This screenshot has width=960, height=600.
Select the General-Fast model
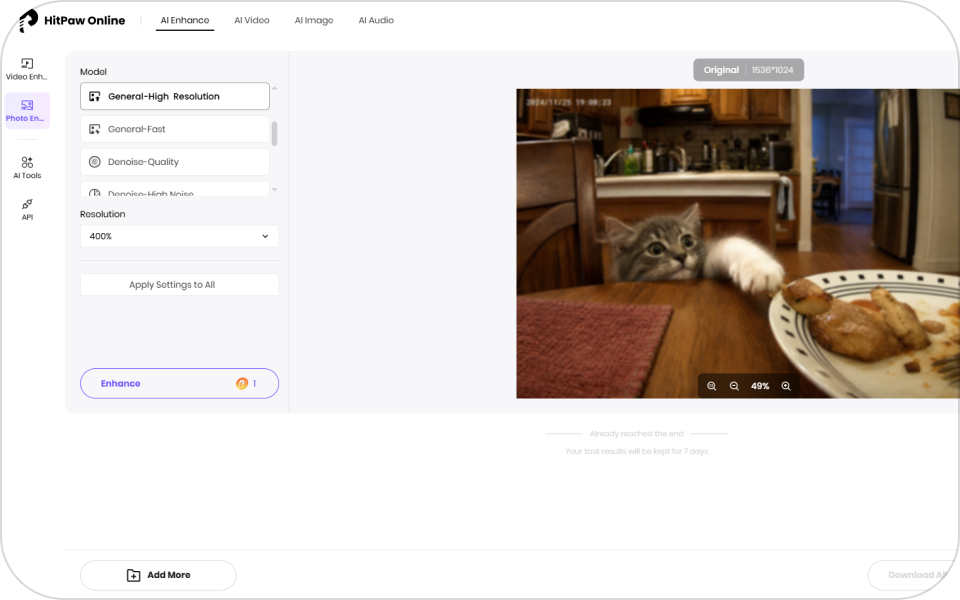point(174,129)
